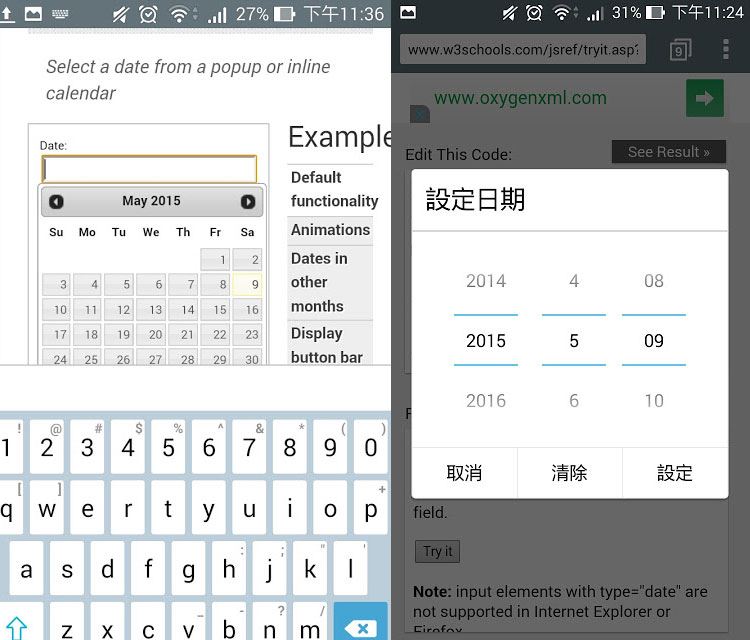Tap the backspace key
Screen dimensions: 750x640
pyautogui.click(x=361, y=622)
